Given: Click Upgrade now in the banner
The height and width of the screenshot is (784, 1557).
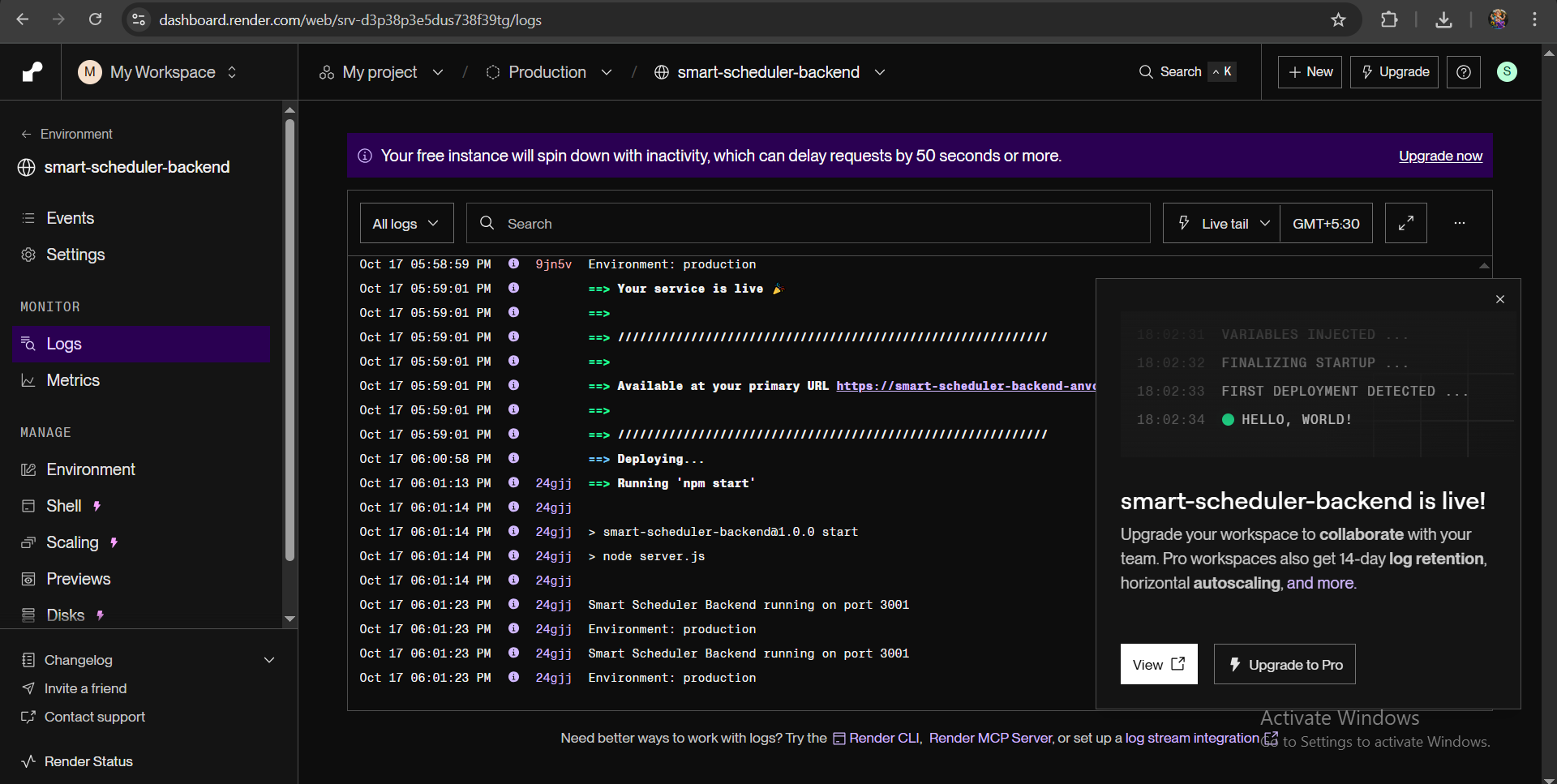Looking at the screenshot, I should coord(1440,156).
